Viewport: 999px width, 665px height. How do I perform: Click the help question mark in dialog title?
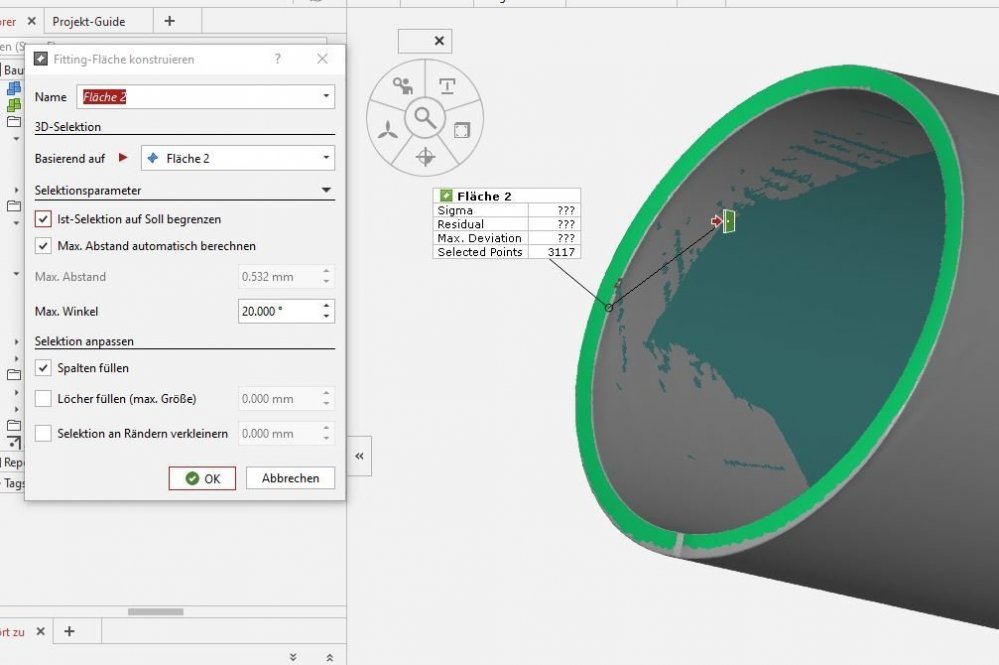click(x=278, y=59)
